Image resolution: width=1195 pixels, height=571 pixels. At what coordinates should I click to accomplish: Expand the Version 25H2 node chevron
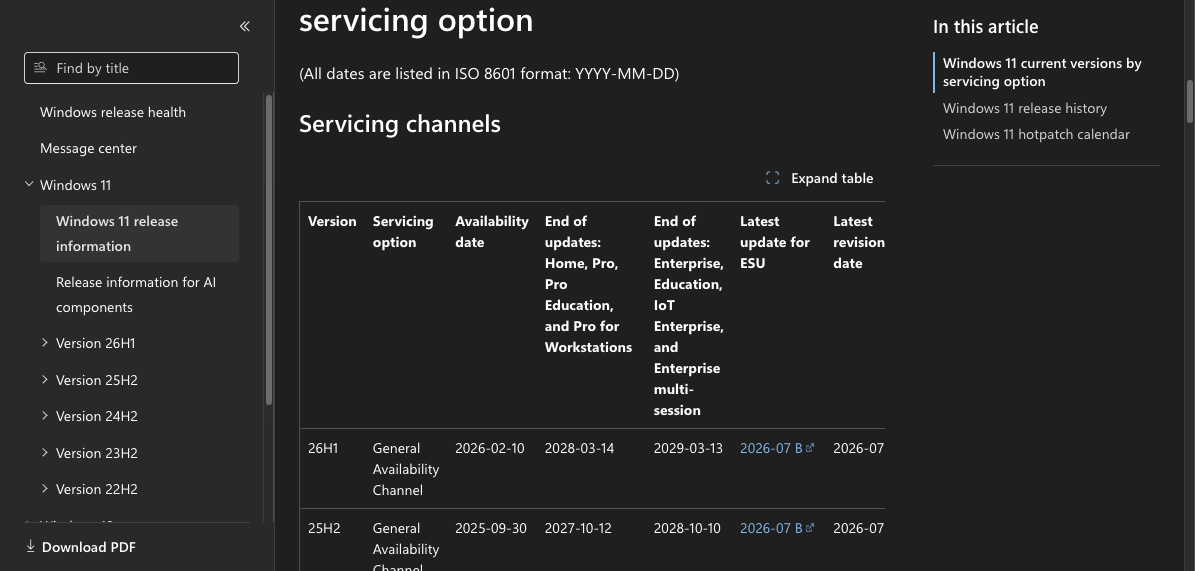pos(45,380)
